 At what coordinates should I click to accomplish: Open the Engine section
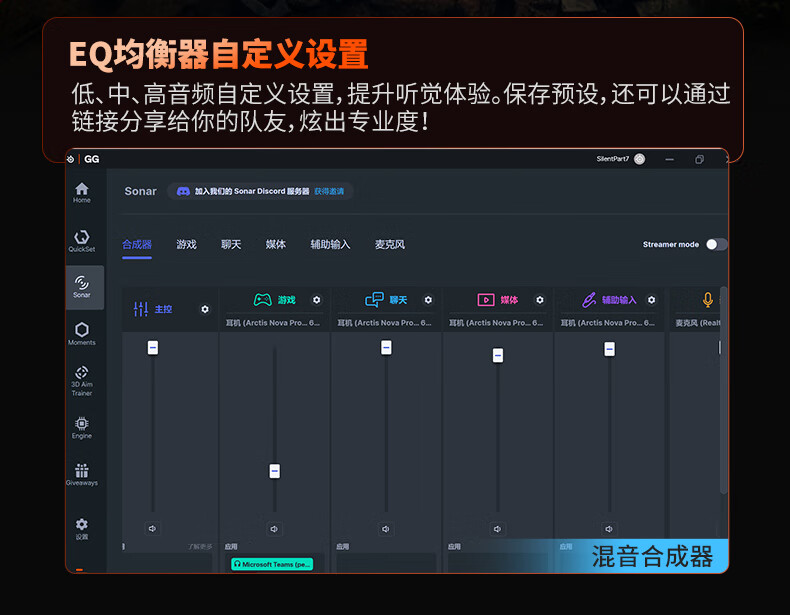(x=82, y=427)
